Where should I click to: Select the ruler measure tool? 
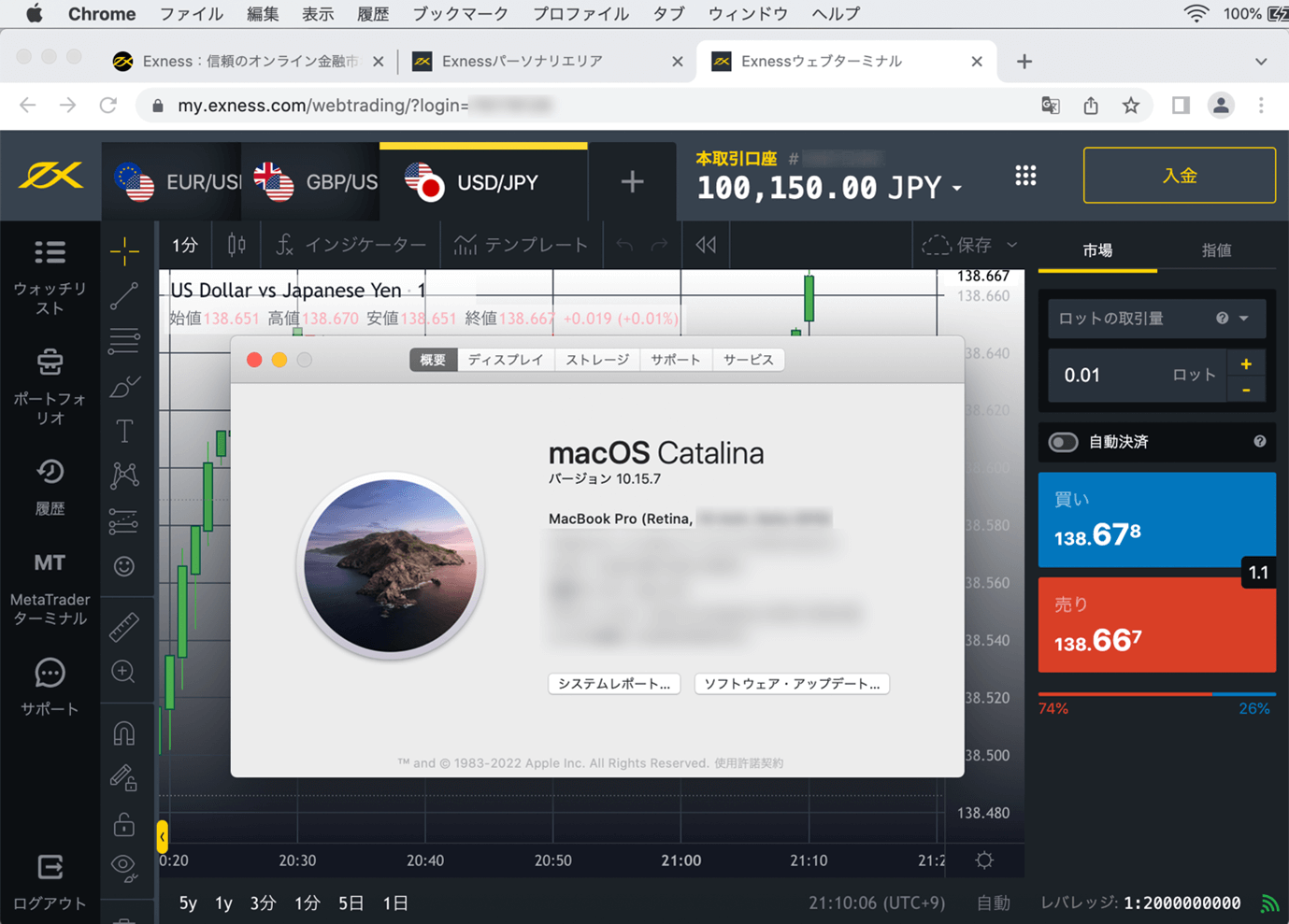pyautogui.click(x=124, y=626)
